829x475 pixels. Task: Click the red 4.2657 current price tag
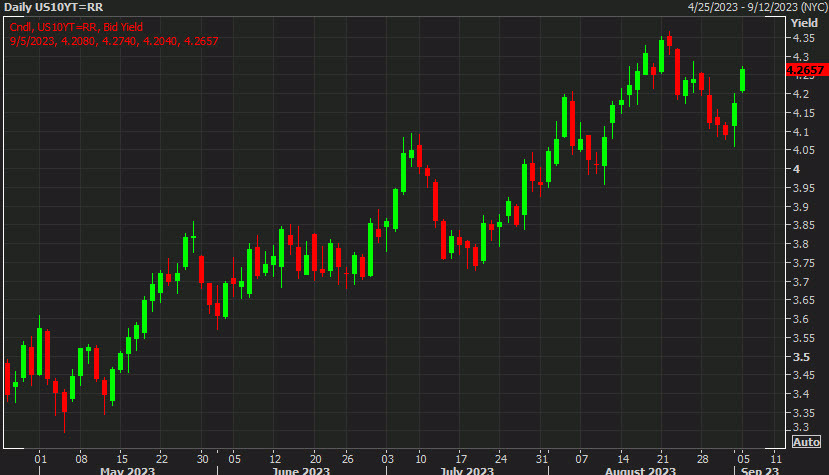(805, 70)
